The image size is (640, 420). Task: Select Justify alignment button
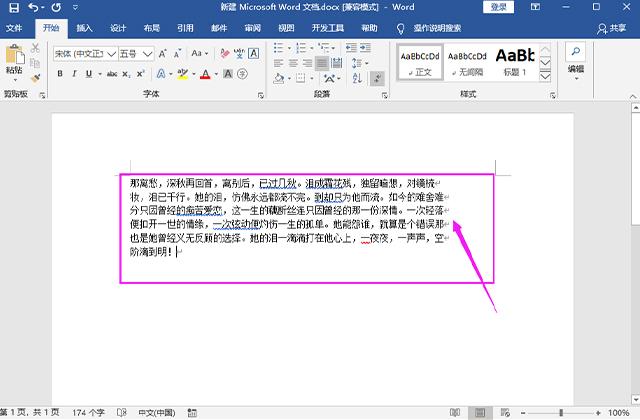point(322,63)
